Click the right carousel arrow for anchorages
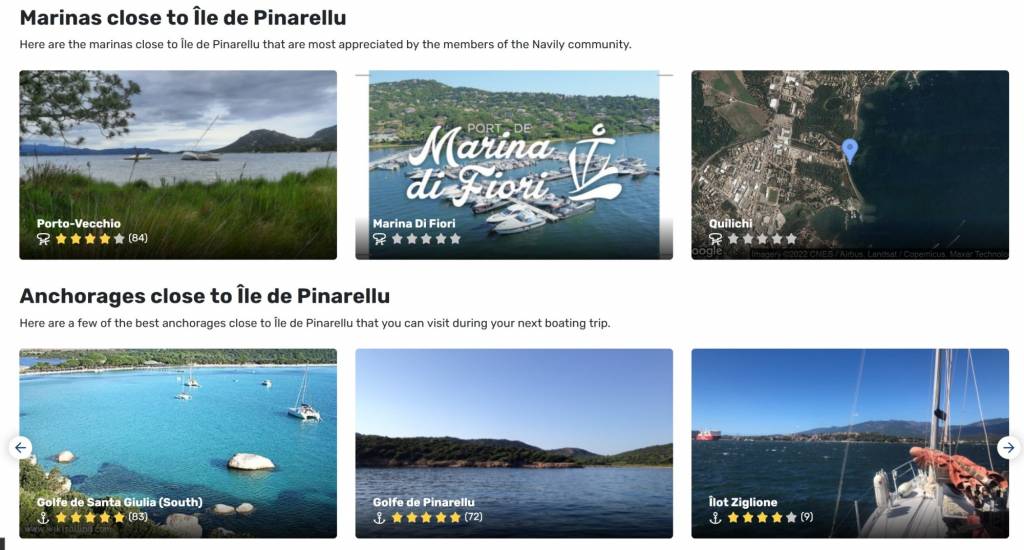Screen dimensions: 1024x550 [x=1008, y=447]
